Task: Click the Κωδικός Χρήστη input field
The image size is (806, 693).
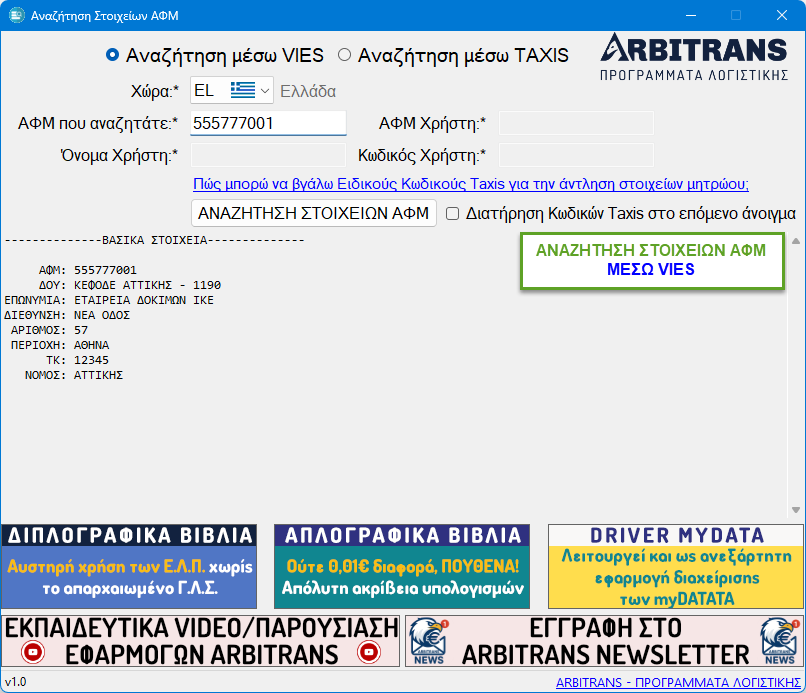Action: [576, 155]
